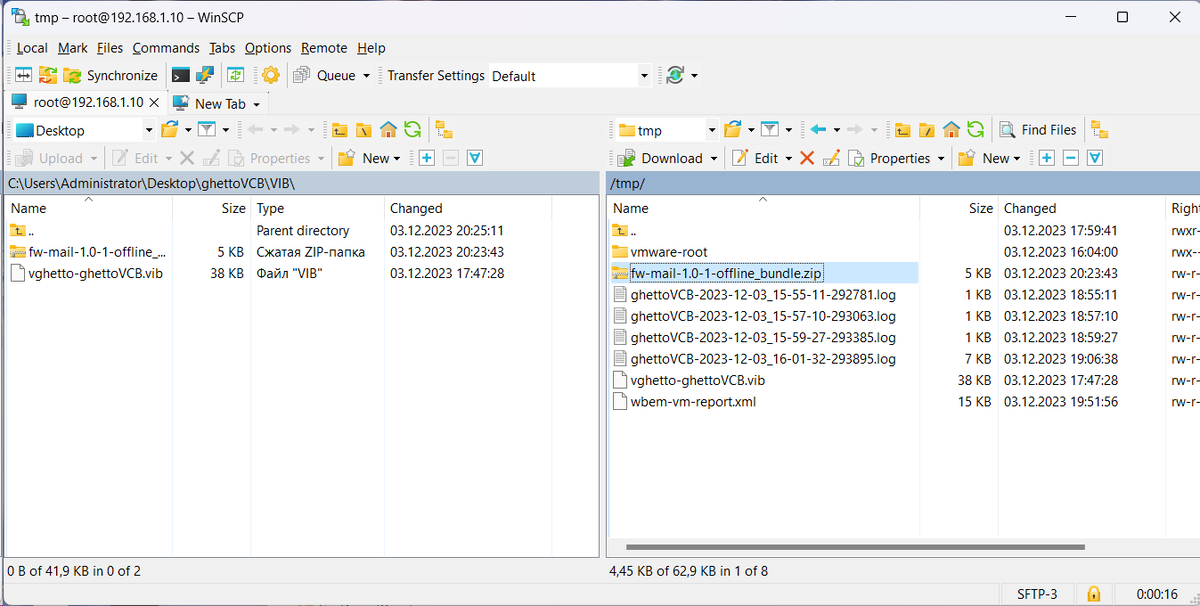Toggle the synchronize browsing icon
The image size is (1200, 606).
(236, 75)
